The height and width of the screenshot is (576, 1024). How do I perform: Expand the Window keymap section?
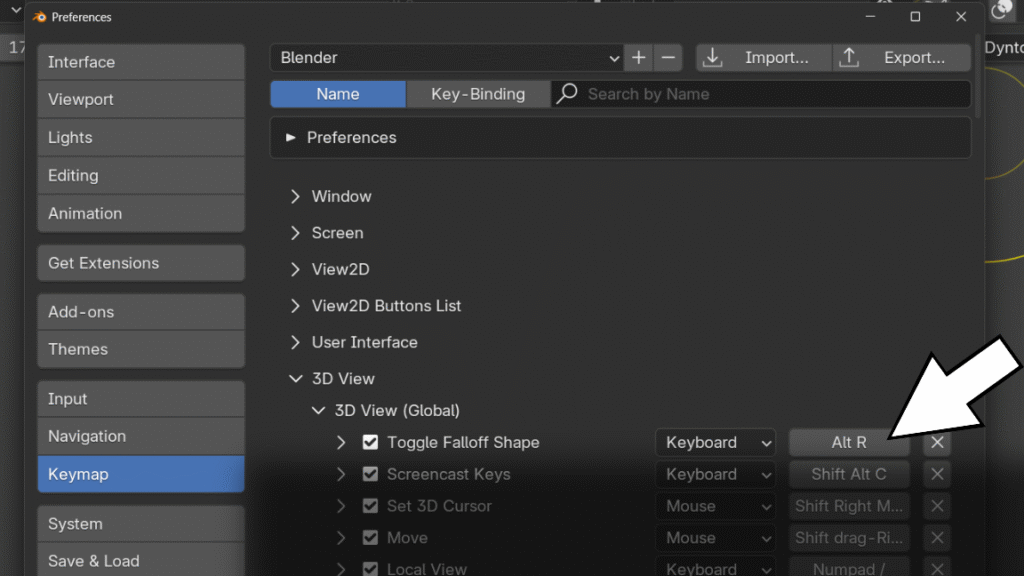pos(297,196)
